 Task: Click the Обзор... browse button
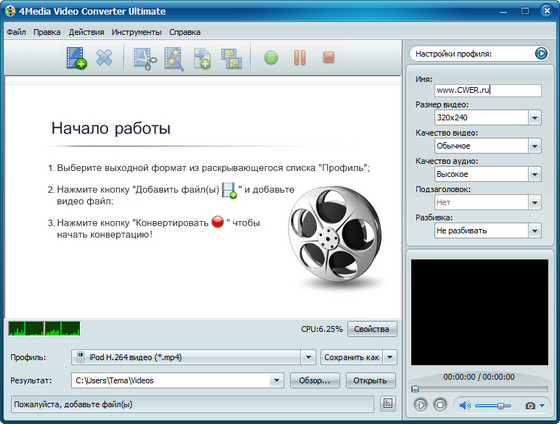click(x=314, y=380)
